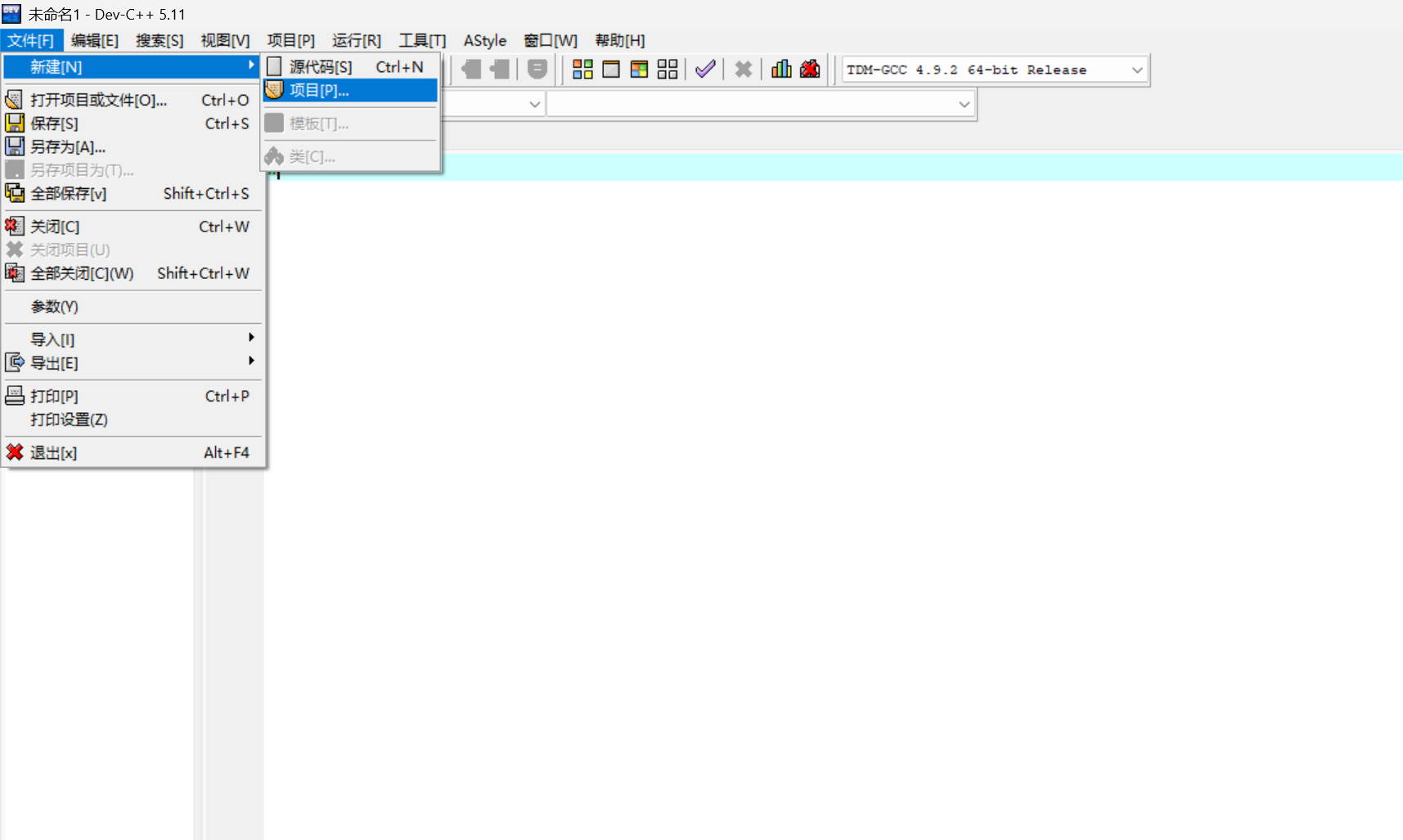Open the 项目[P] menu in the menu bar

(x=290, y=40)
